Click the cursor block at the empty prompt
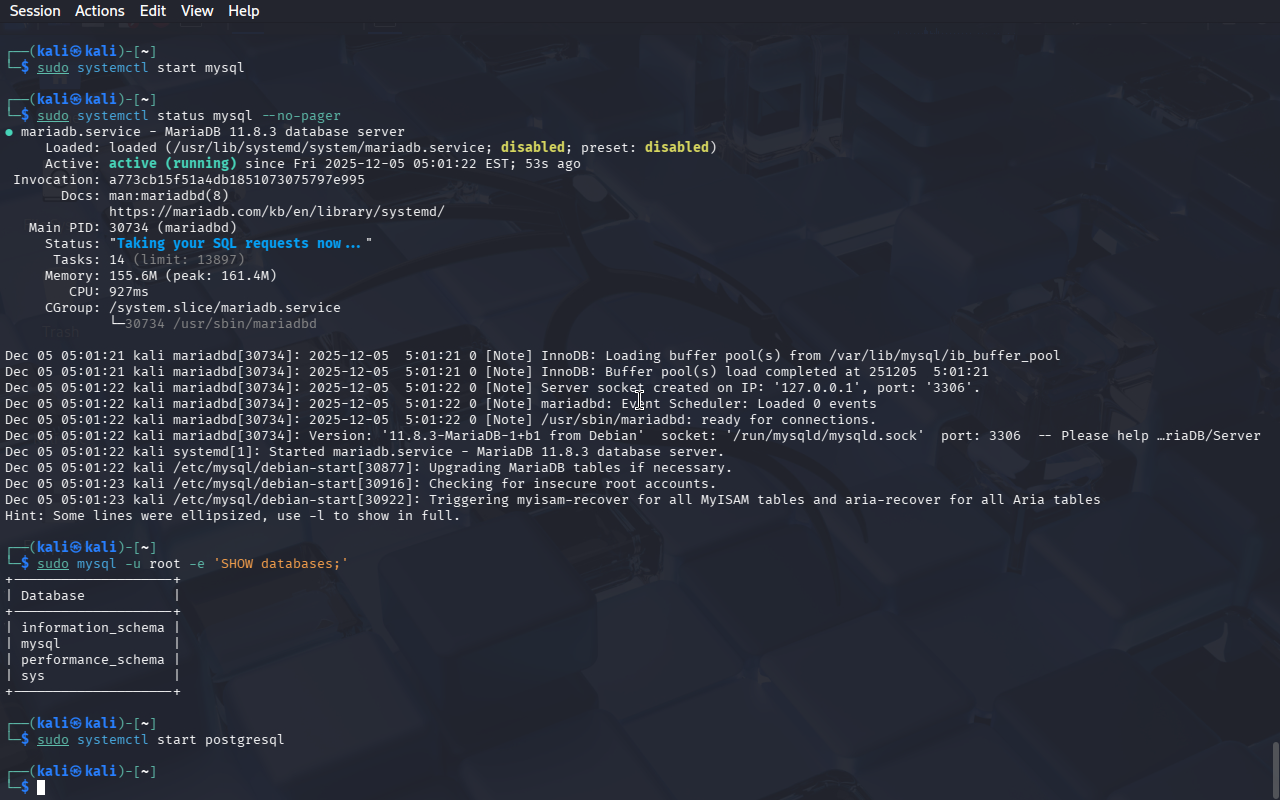This screenshot has width=1280, height=800. 41,788
